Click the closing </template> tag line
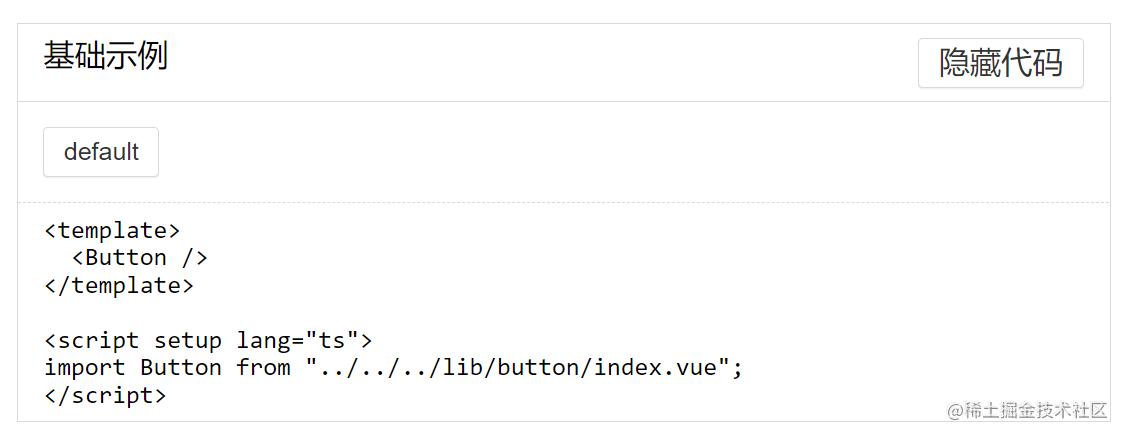 pyautogui.click(x=119, y=285)
